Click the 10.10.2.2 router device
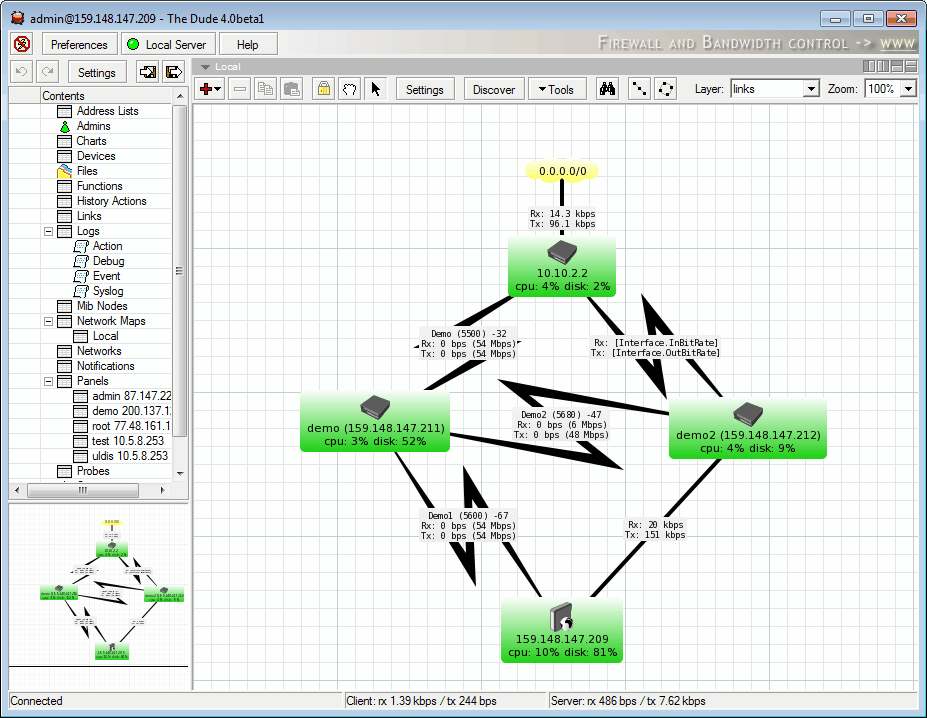 pyautogui.click(x=562, y=267)
